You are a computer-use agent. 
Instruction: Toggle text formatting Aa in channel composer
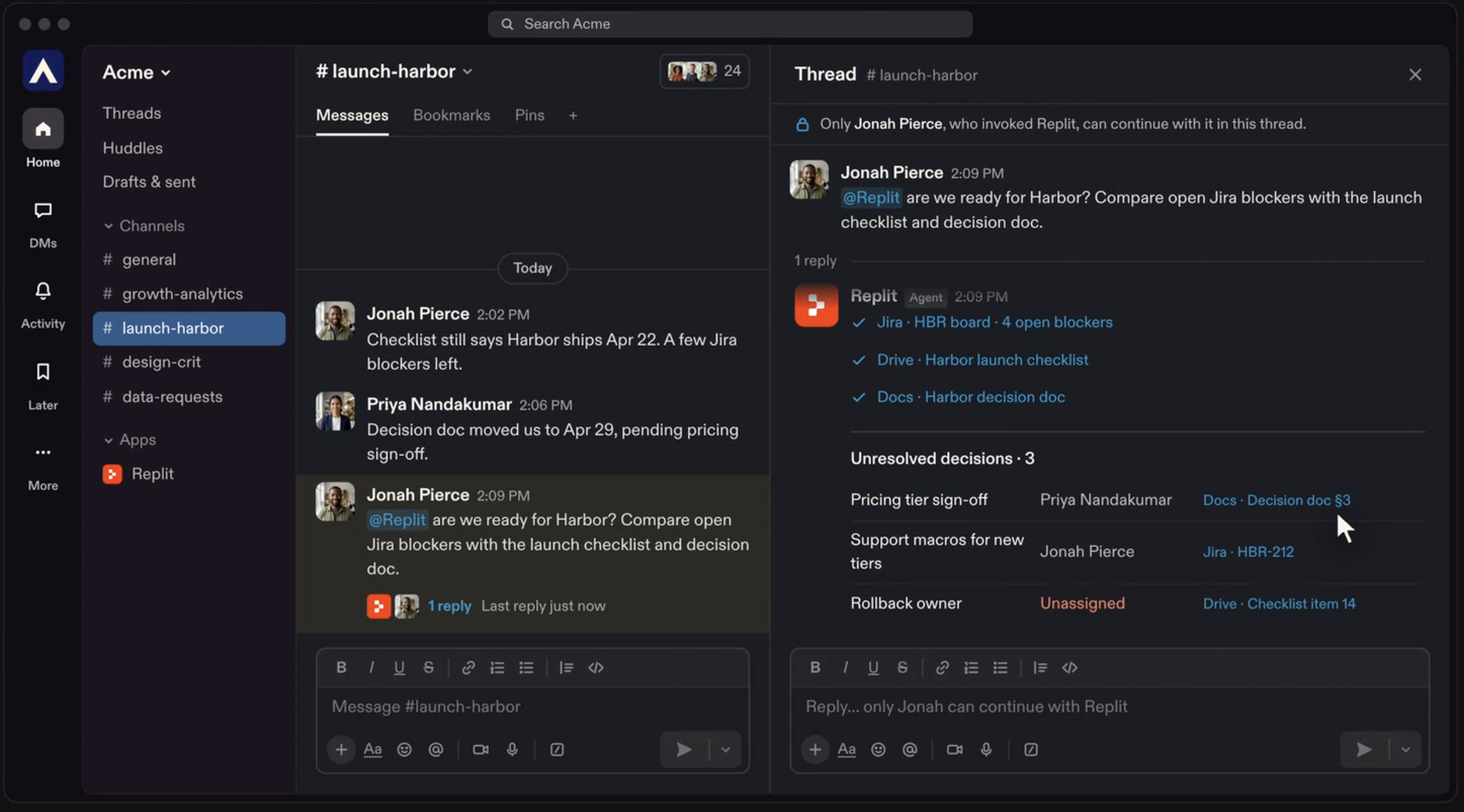click(372, 749)
